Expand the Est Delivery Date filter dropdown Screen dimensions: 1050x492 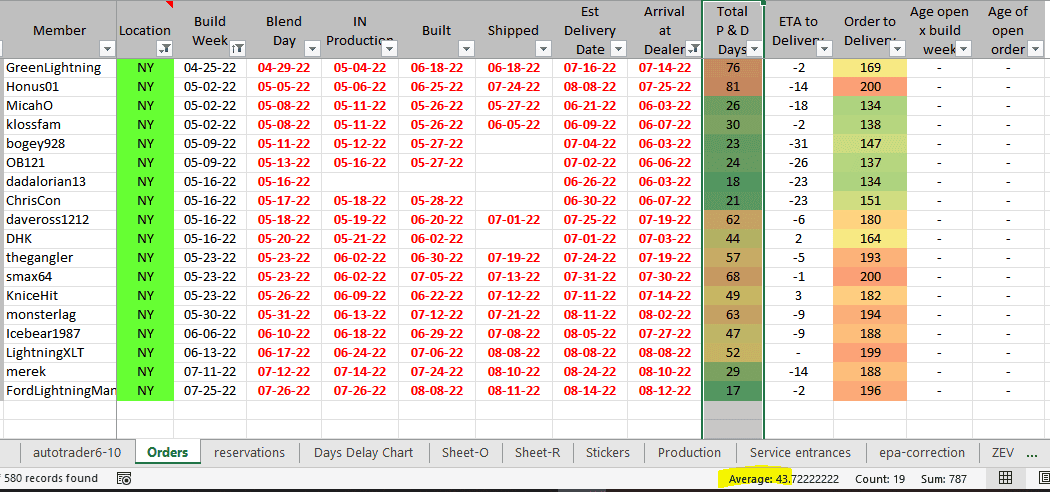(617, 48)
